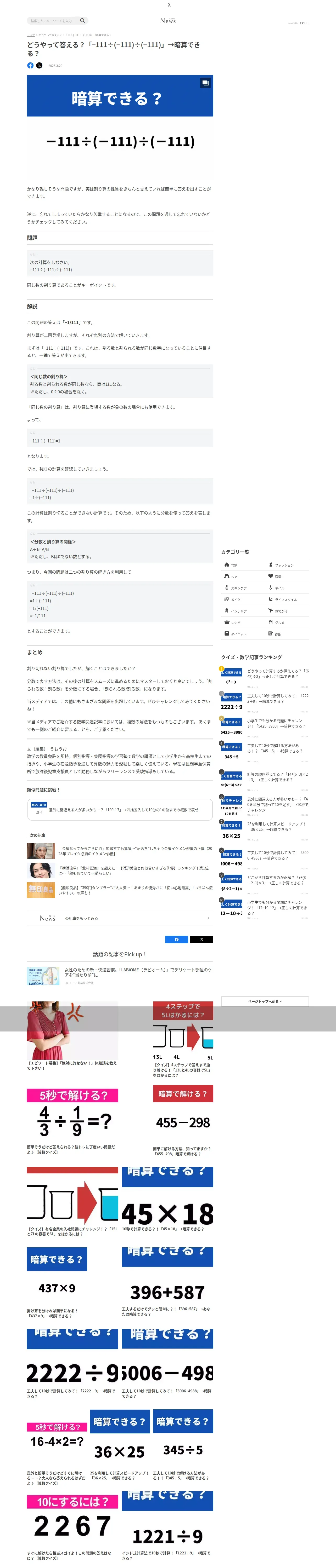Click the 話題の記事をPick up! heading
The height and width of the screenshot is (1568, 336).
[120, 954]
